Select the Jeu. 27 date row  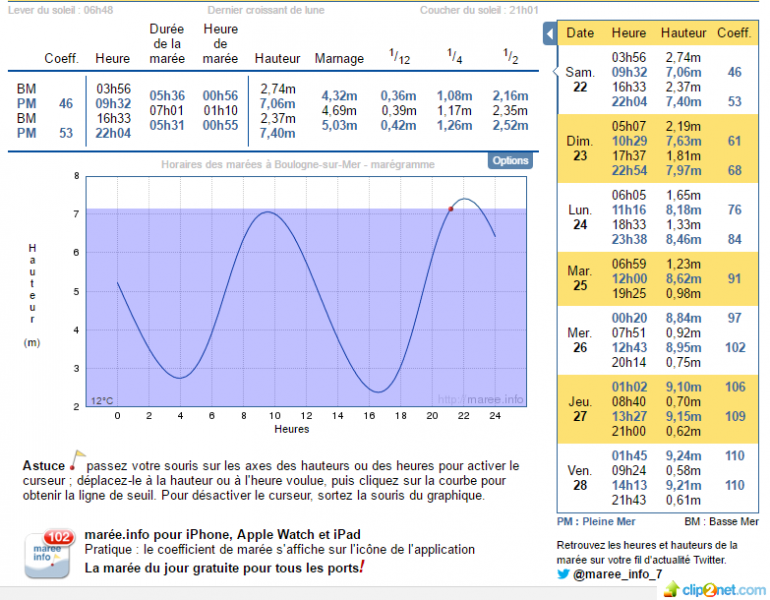[658, 409]
